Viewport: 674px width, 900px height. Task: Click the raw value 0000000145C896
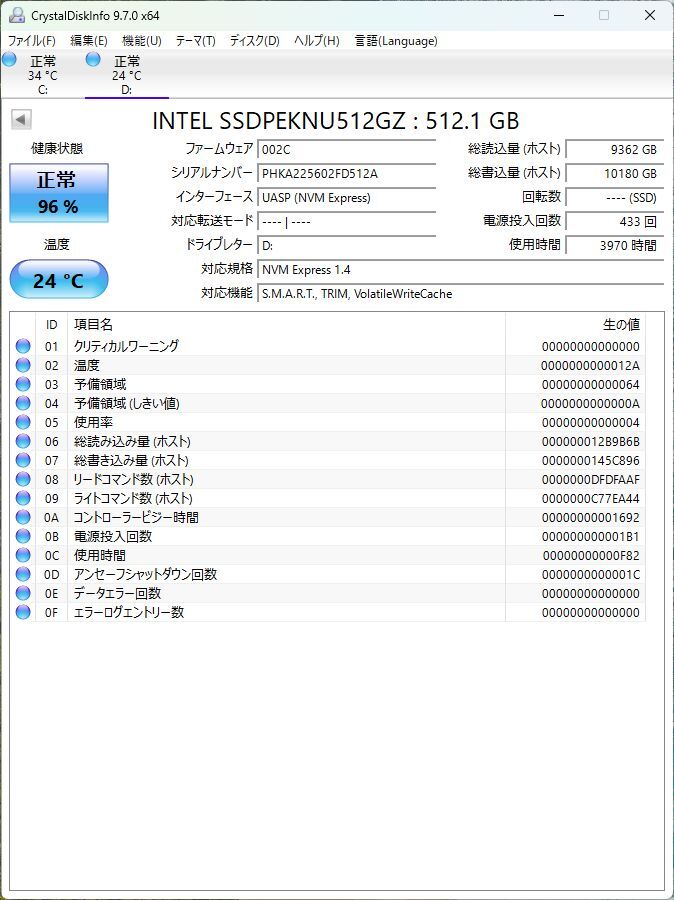(590, 461)
